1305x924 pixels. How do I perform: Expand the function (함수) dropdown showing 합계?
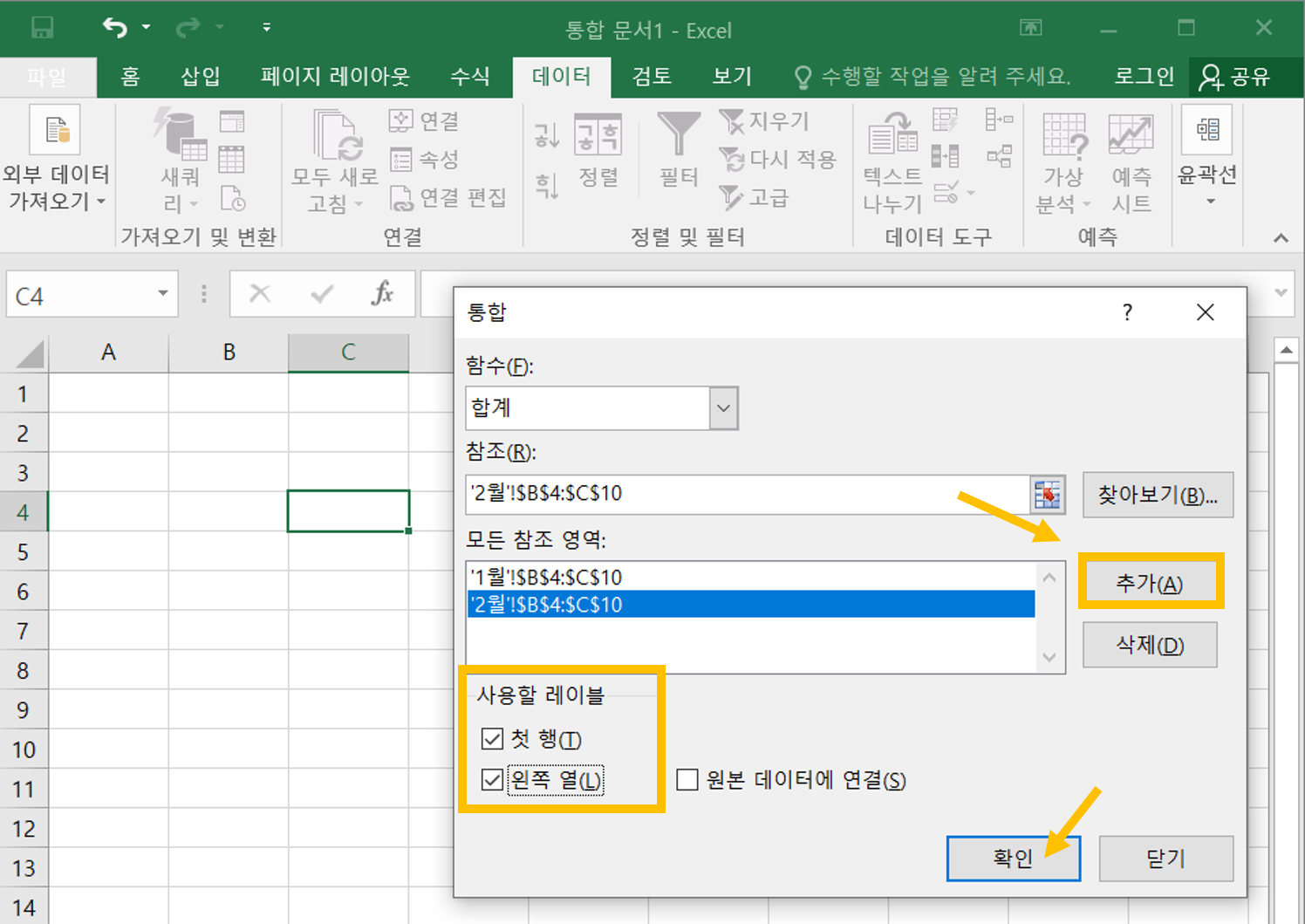click(723, 408)
